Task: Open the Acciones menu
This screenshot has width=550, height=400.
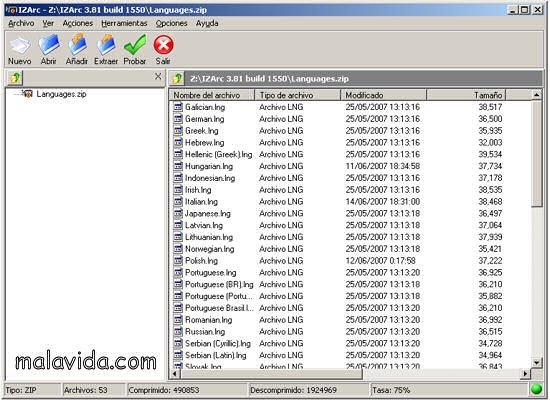Action: point(78,23)
